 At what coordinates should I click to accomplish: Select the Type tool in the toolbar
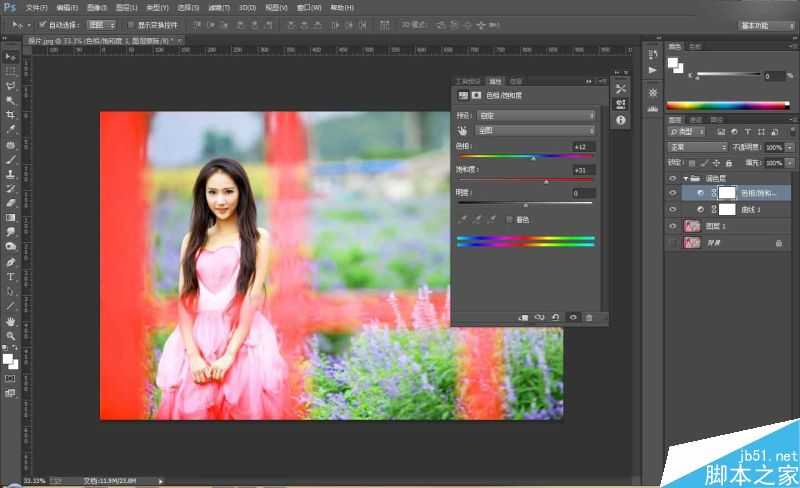(x=11, y=276)
